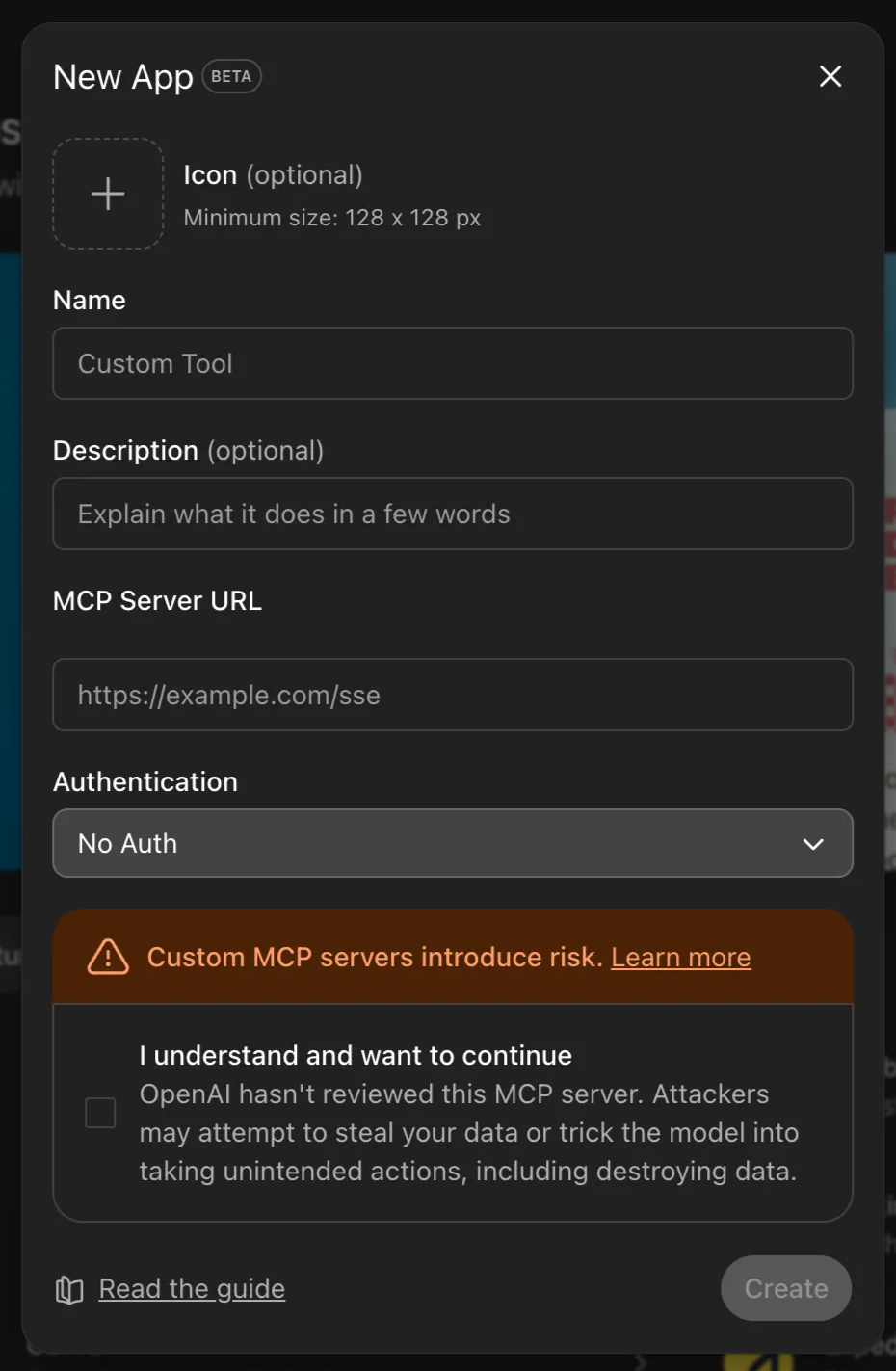Focus the Description field

[x=453, y=514]
